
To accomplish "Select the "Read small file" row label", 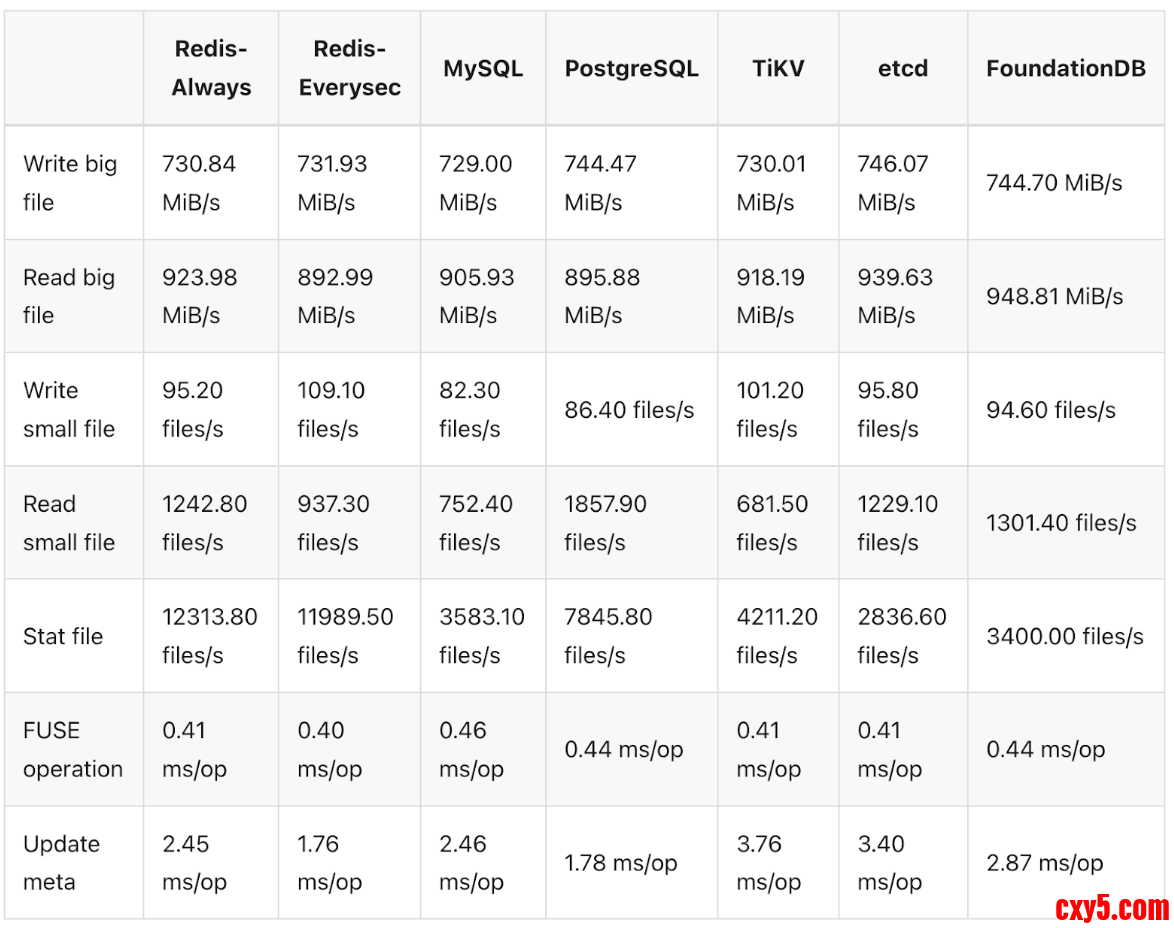I will click(x=69, y=523).
